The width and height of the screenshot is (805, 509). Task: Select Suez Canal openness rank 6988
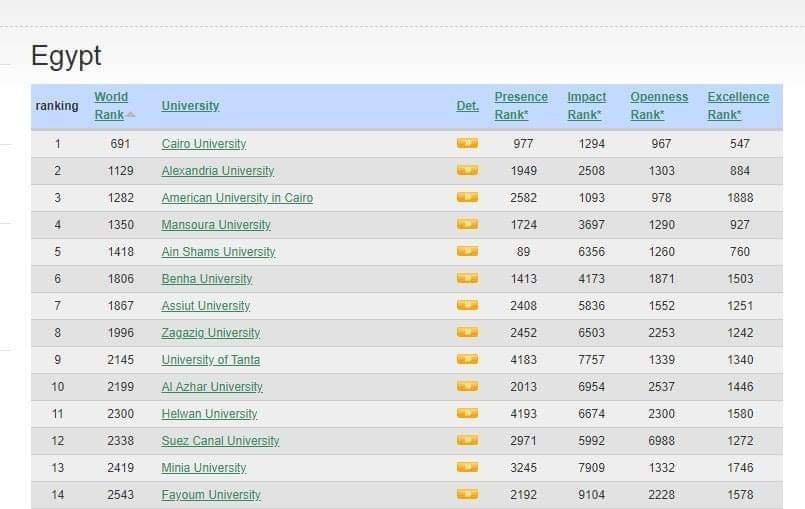point(661,441)
